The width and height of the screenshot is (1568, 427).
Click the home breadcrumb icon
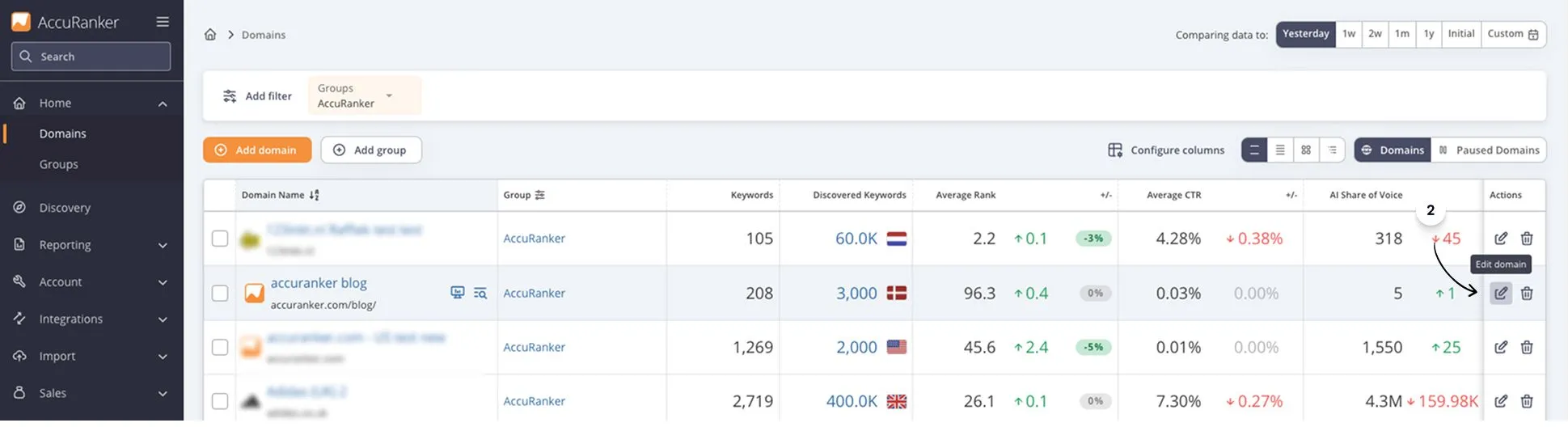click(x=210, y=35)
